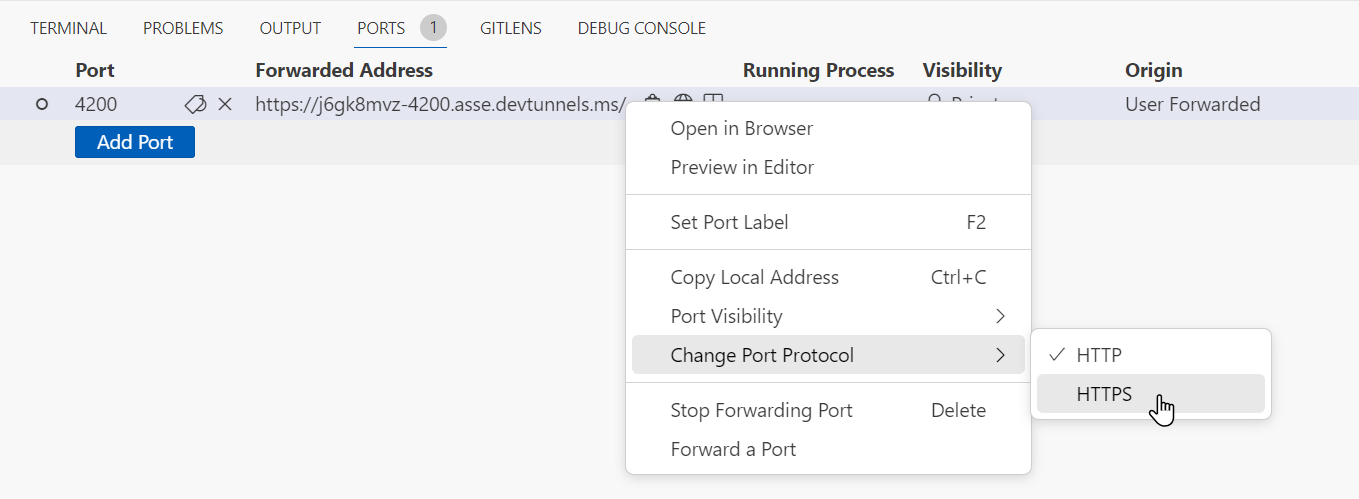Switch to the PROBLEMS tab
This screenshot has height=499, width=1359.
[x=183, y=28]
